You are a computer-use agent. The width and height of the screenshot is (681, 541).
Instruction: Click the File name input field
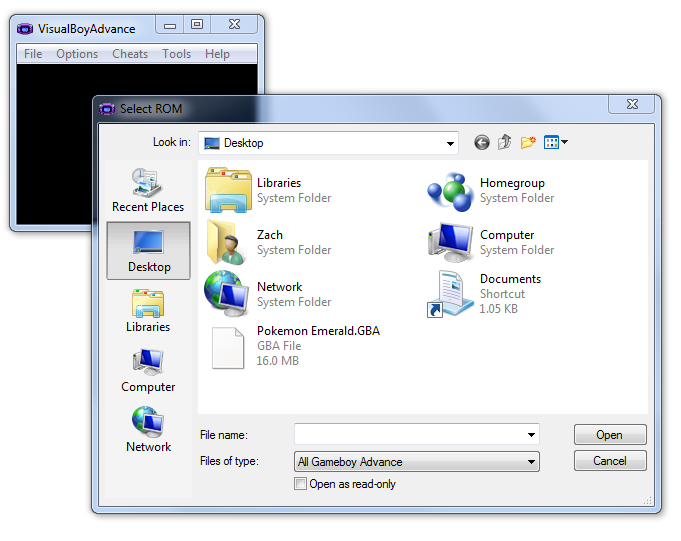pos(417,435)
